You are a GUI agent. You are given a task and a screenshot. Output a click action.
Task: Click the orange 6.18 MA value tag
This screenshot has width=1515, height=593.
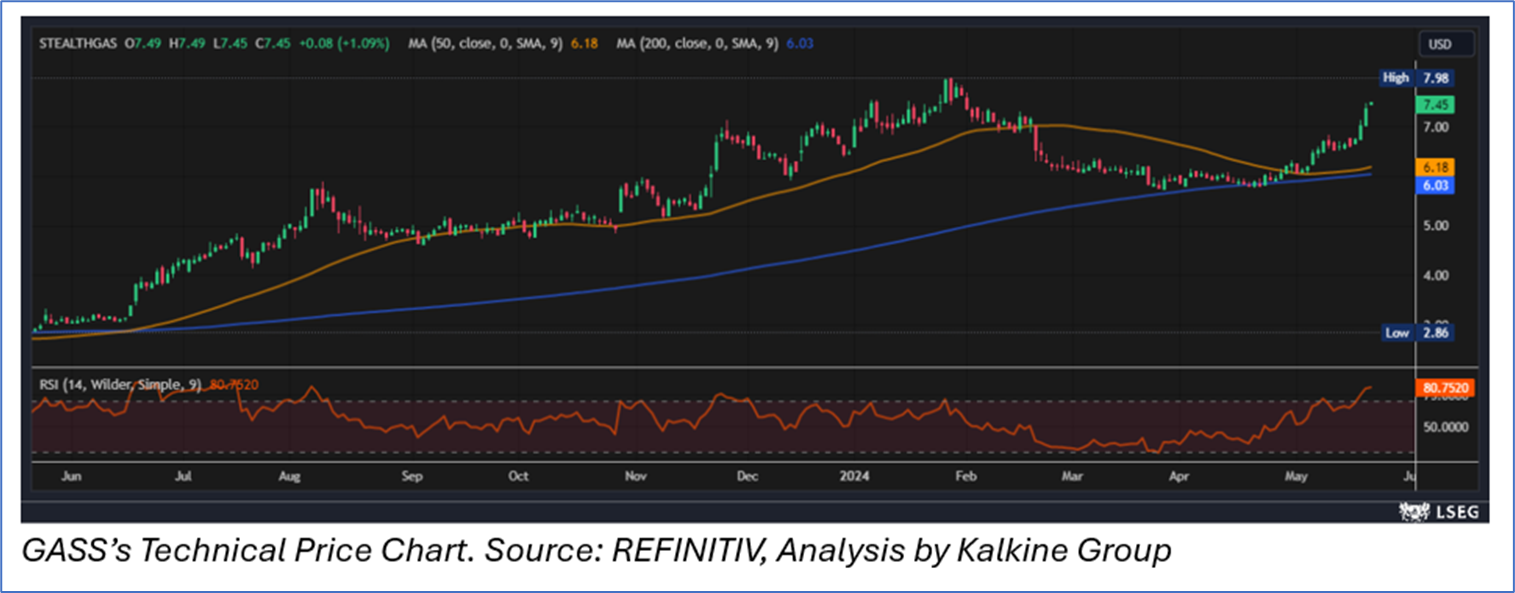pyautogui.click(x=1434, y=167)
